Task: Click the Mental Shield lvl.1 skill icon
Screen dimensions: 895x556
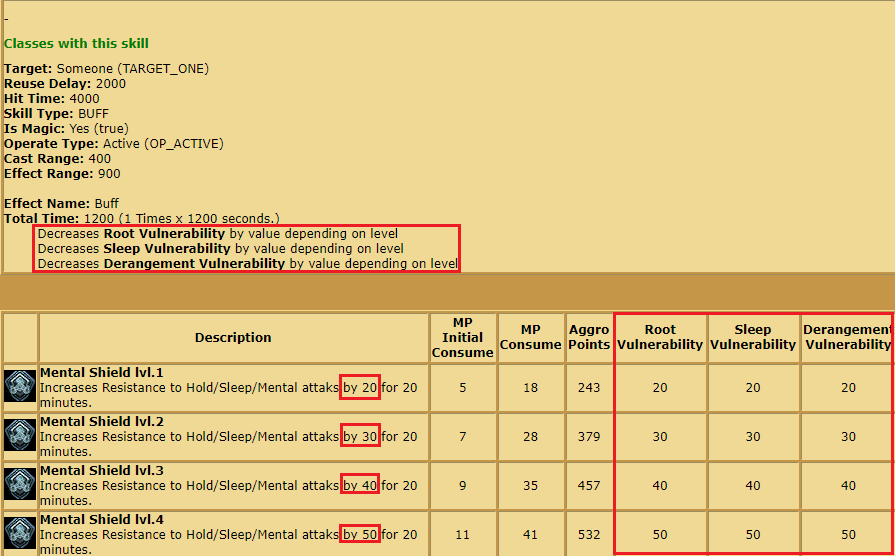Action: point(20,387)
